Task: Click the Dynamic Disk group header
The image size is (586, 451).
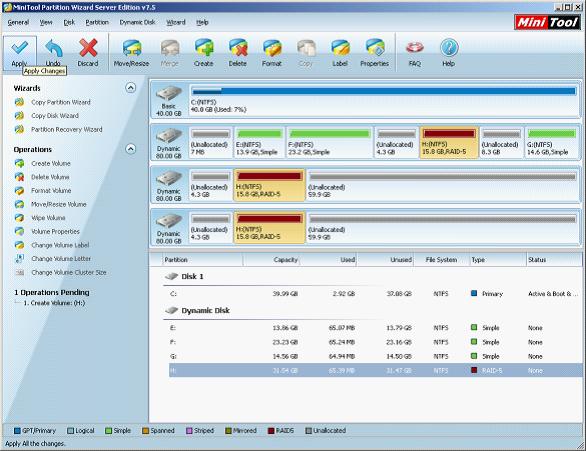Action: pyautogui.click(x=197, y=311)
